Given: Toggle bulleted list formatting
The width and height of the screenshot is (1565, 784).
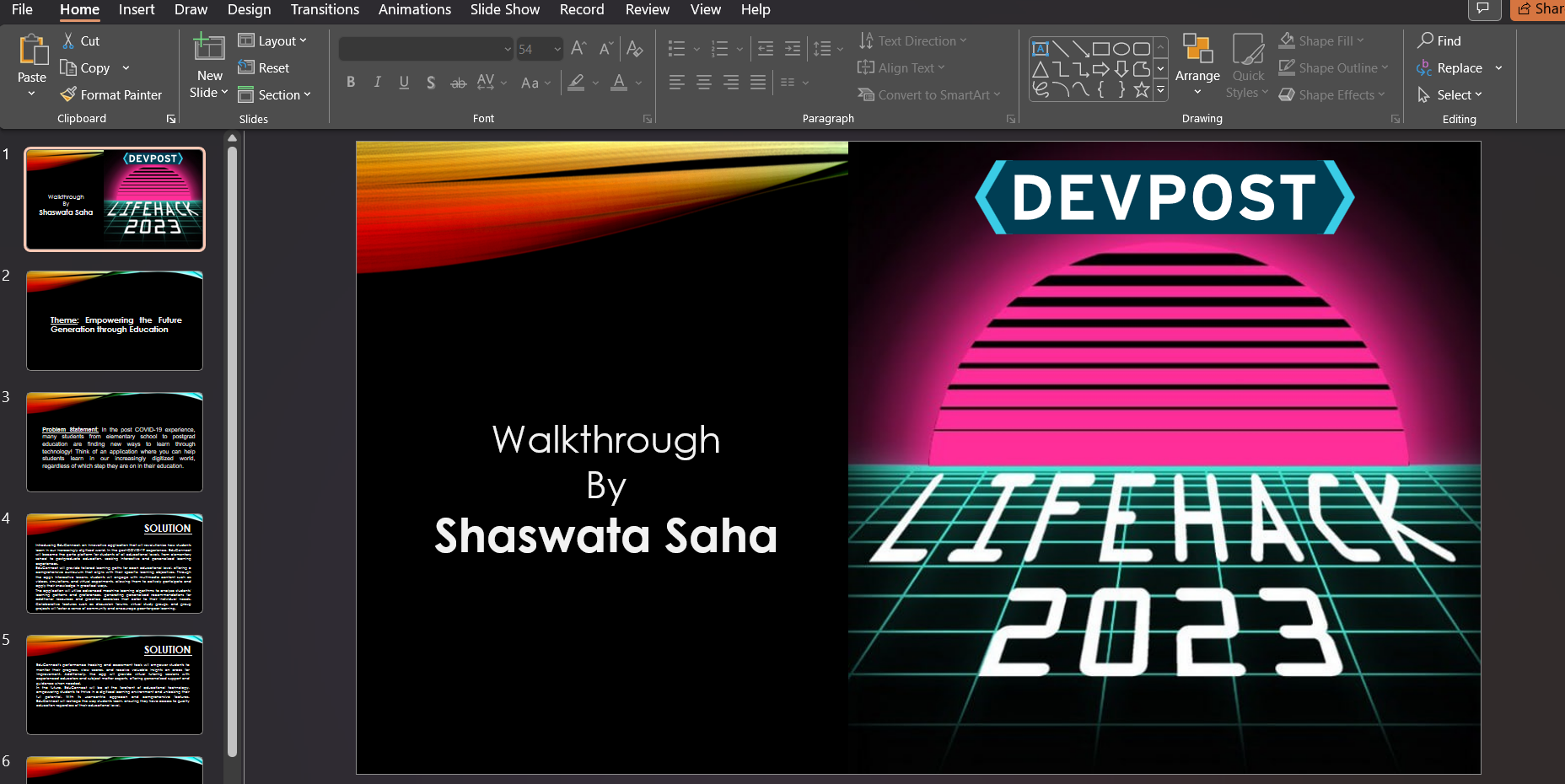Looking at the screenshot, I should click(x=676, y=48).
